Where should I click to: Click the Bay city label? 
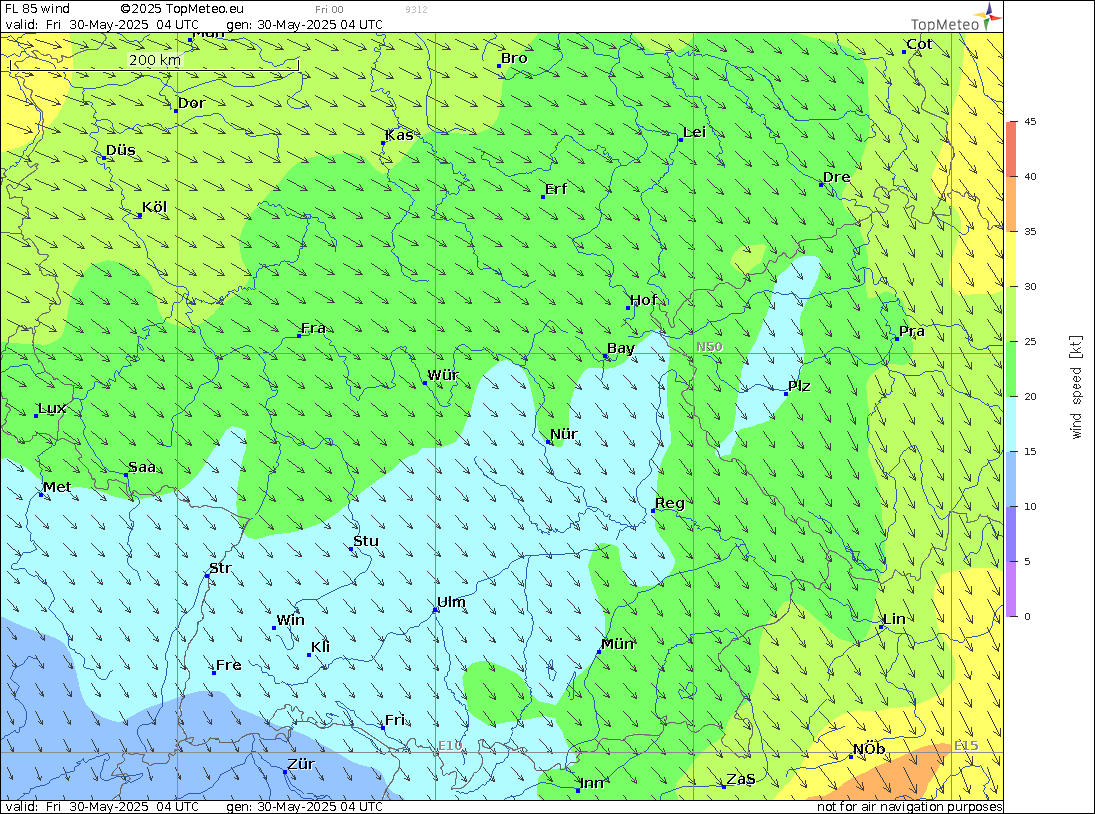pyautogui.click(x=621, y=348)
